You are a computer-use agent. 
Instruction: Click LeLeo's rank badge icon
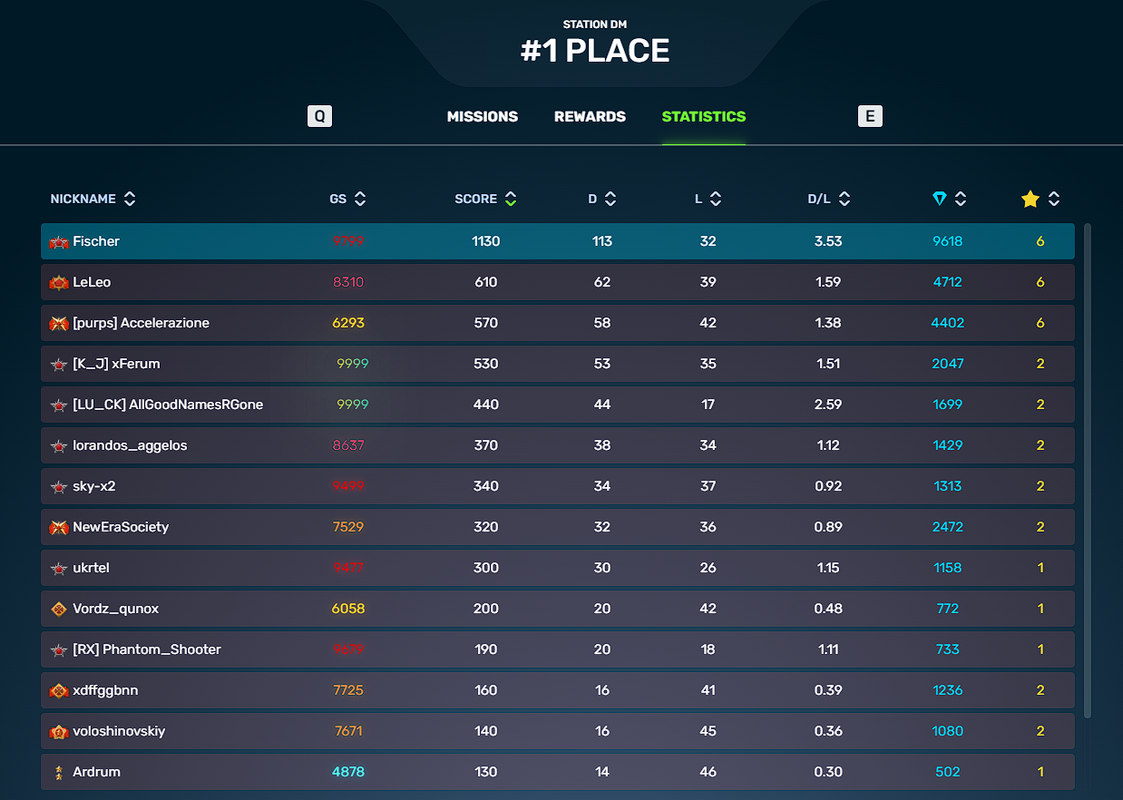click(59, 283)
